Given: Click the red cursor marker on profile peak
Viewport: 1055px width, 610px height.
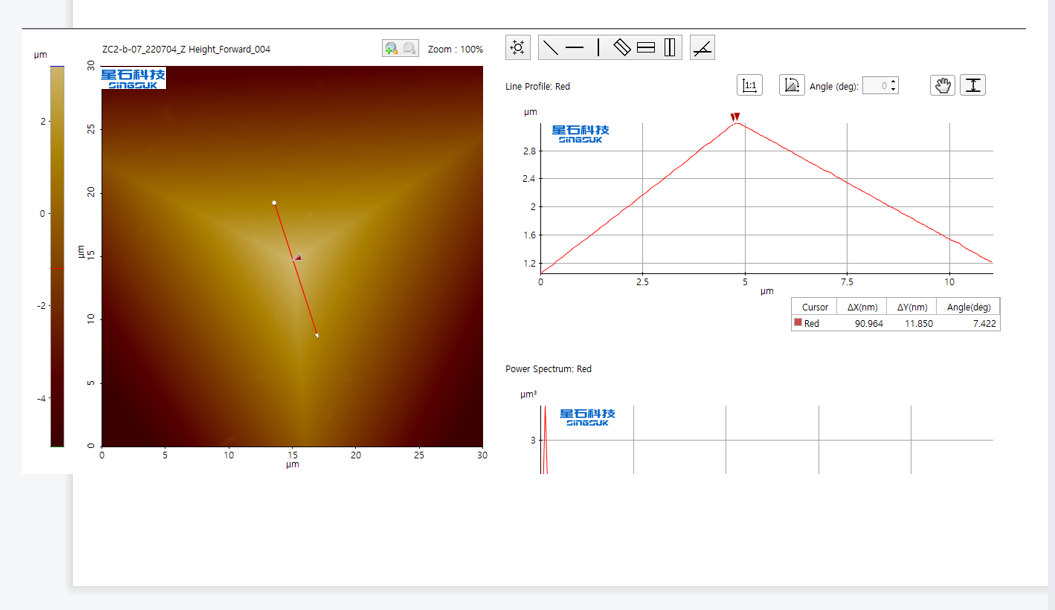Looking at the screenshot, I should [x=735, y=117].
